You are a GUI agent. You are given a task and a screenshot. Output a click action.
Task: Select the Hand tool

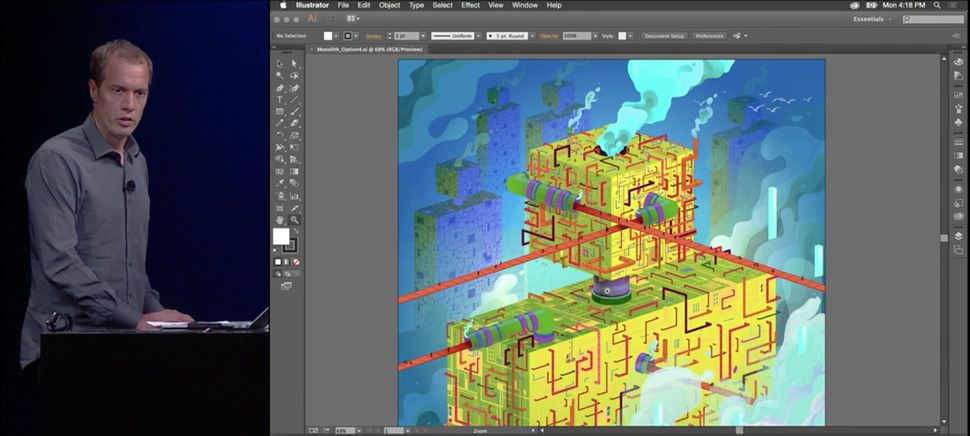click(280, 220)
